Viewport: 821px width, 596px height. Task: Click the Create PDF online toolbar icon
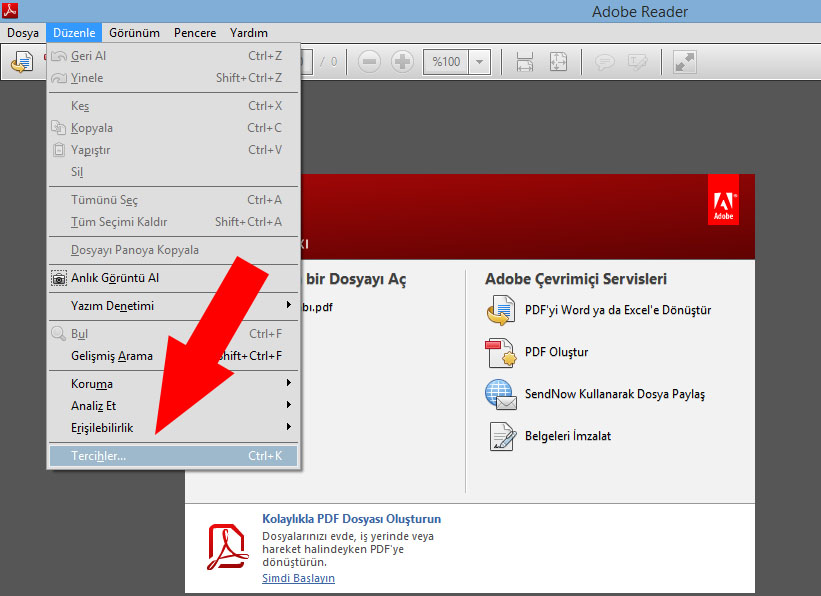[22, 62]
